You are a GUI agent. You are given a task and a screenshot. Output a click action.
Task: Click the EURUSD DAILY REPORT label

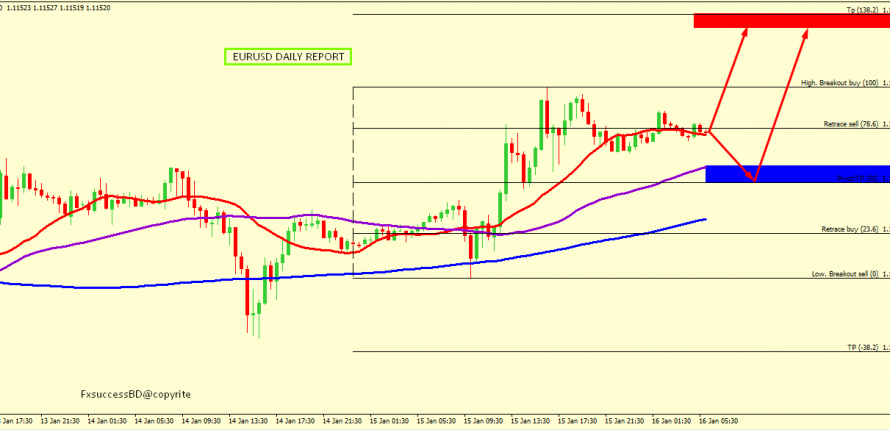(288, 57)
